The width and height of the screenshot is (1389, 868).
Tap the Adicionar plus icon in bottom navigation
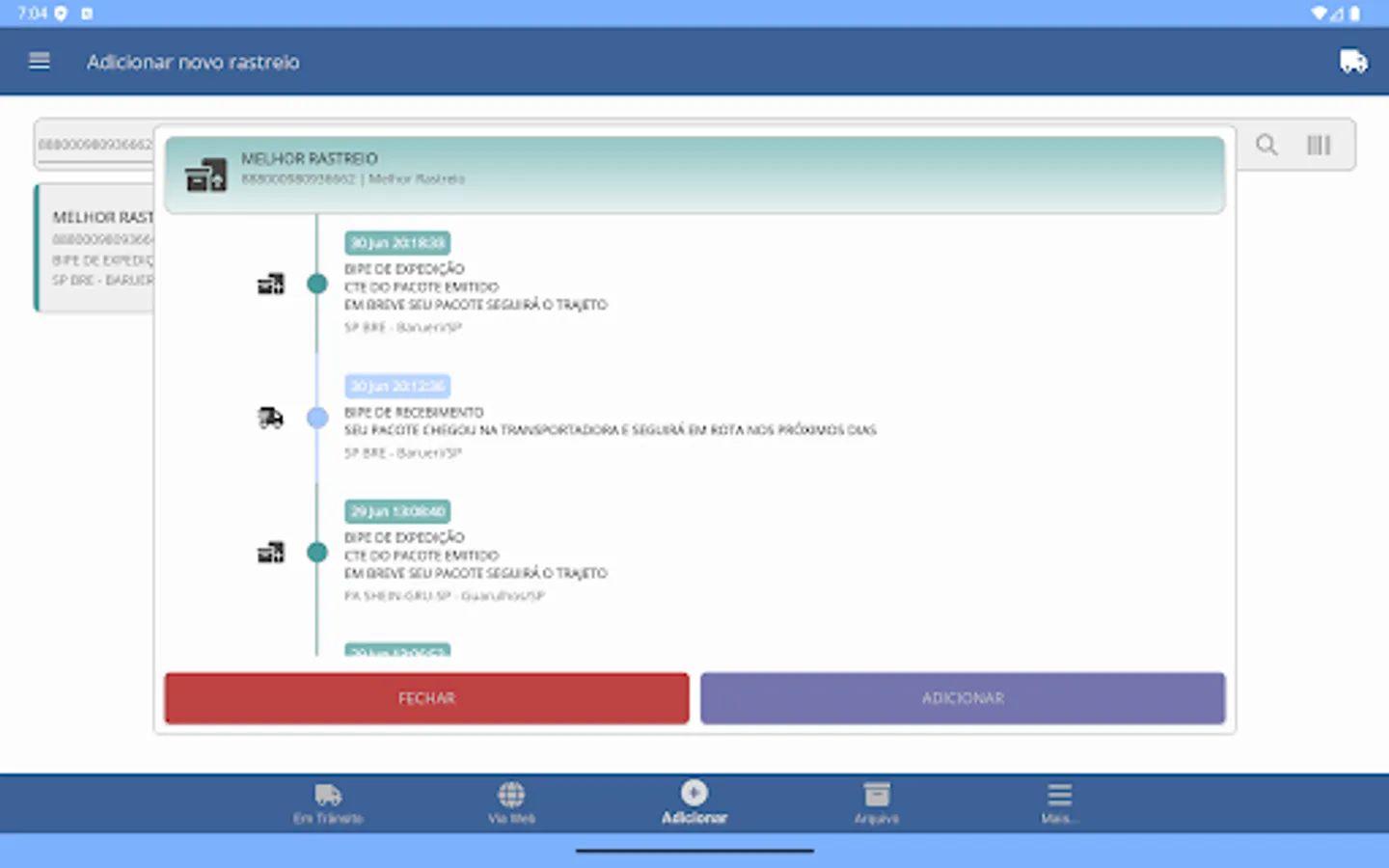pos(694,793)
